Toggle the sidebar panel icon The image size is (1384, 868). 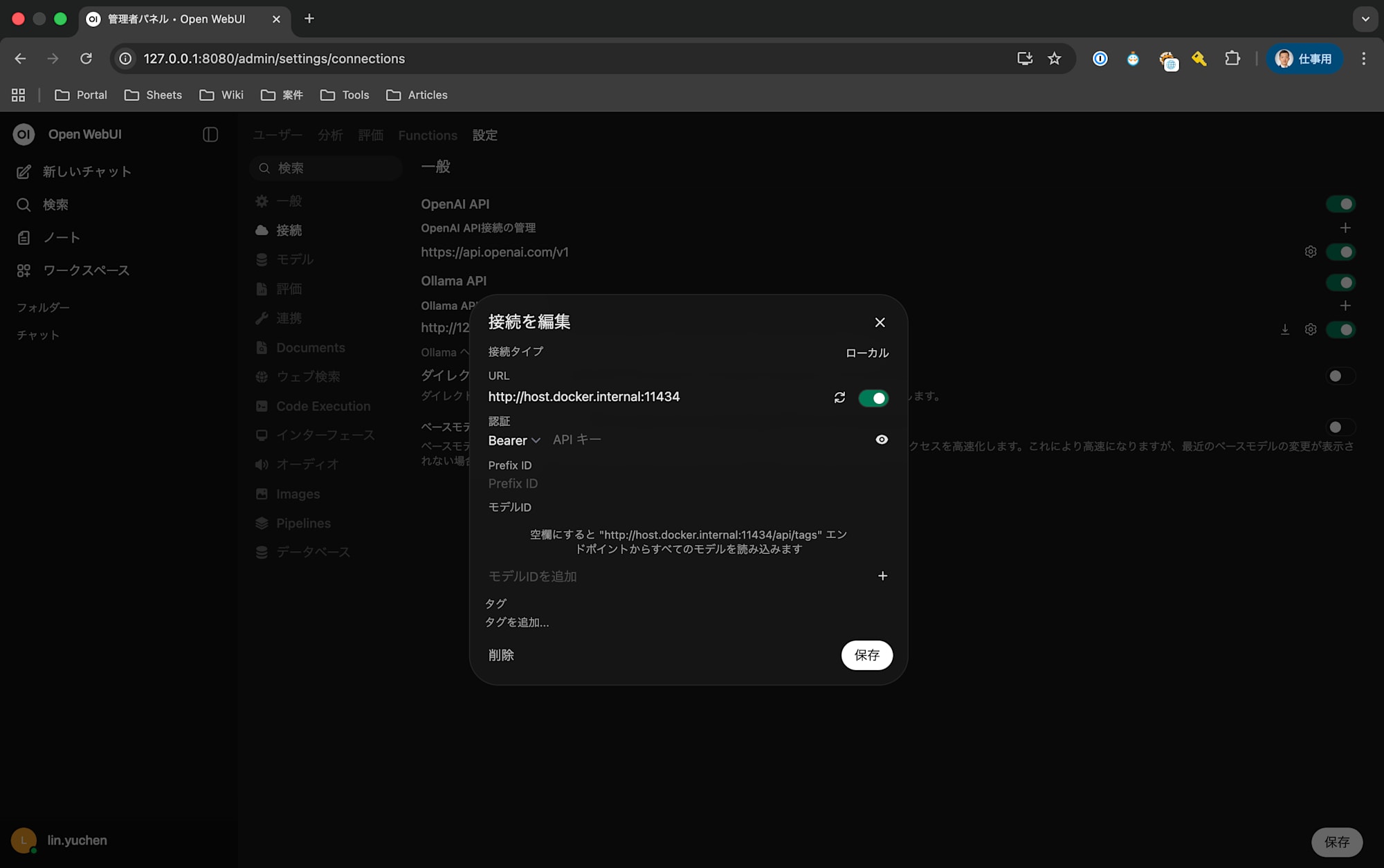[x=210, y=135]
